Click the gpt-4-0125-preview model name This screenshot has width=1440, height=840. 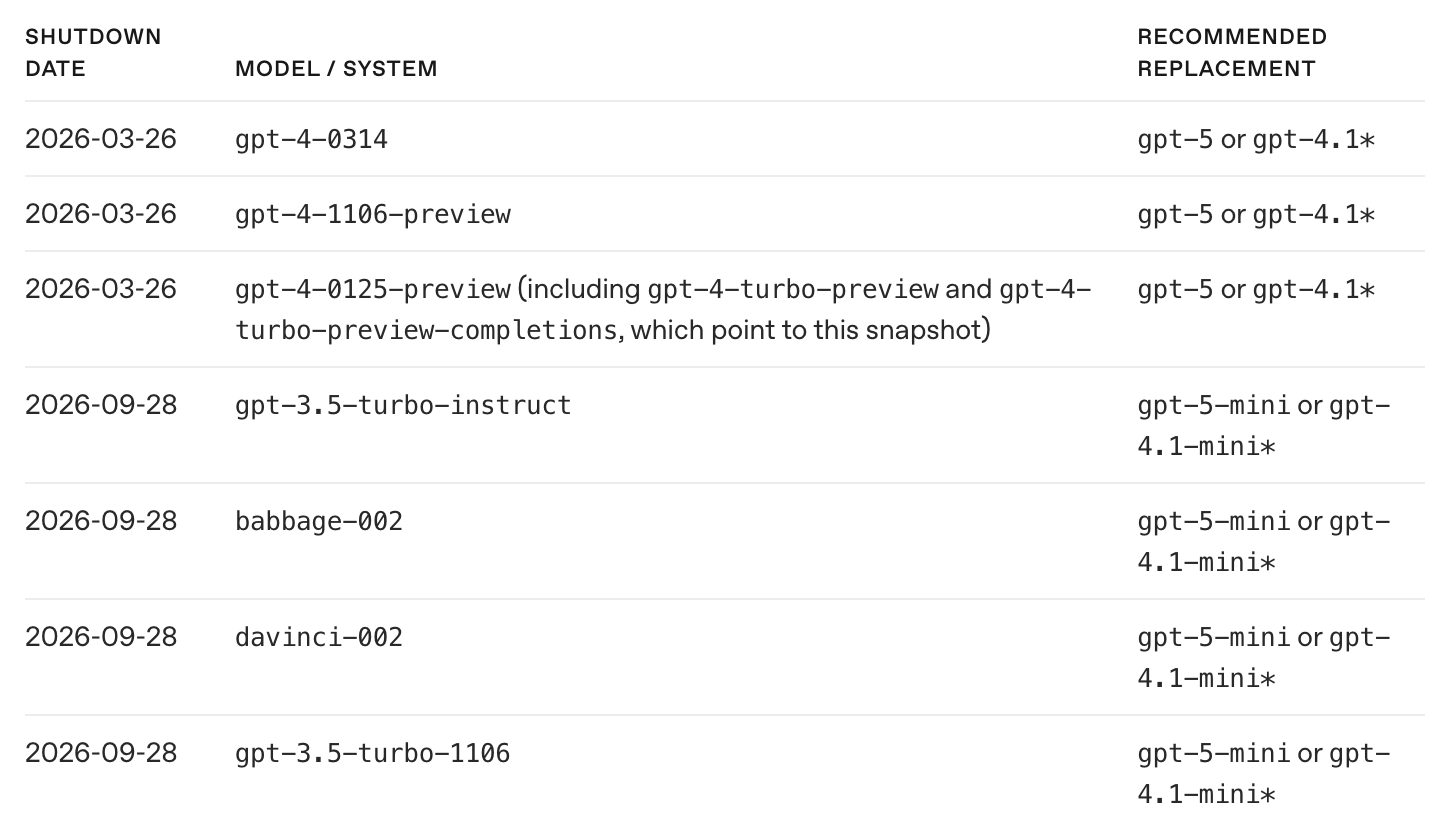[x=373, y=289]
